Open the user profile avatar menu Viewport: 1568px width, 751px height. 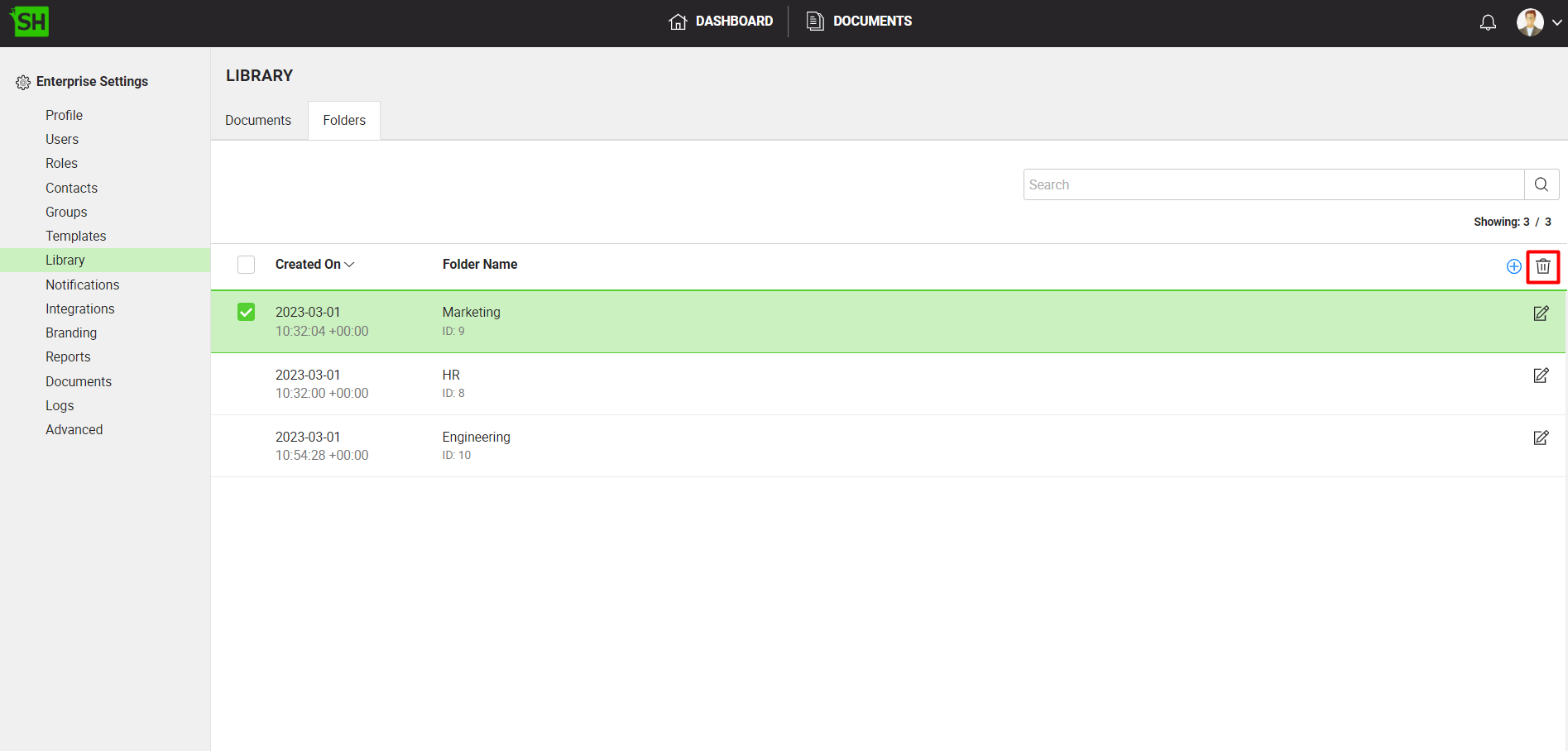(1537, 22)
